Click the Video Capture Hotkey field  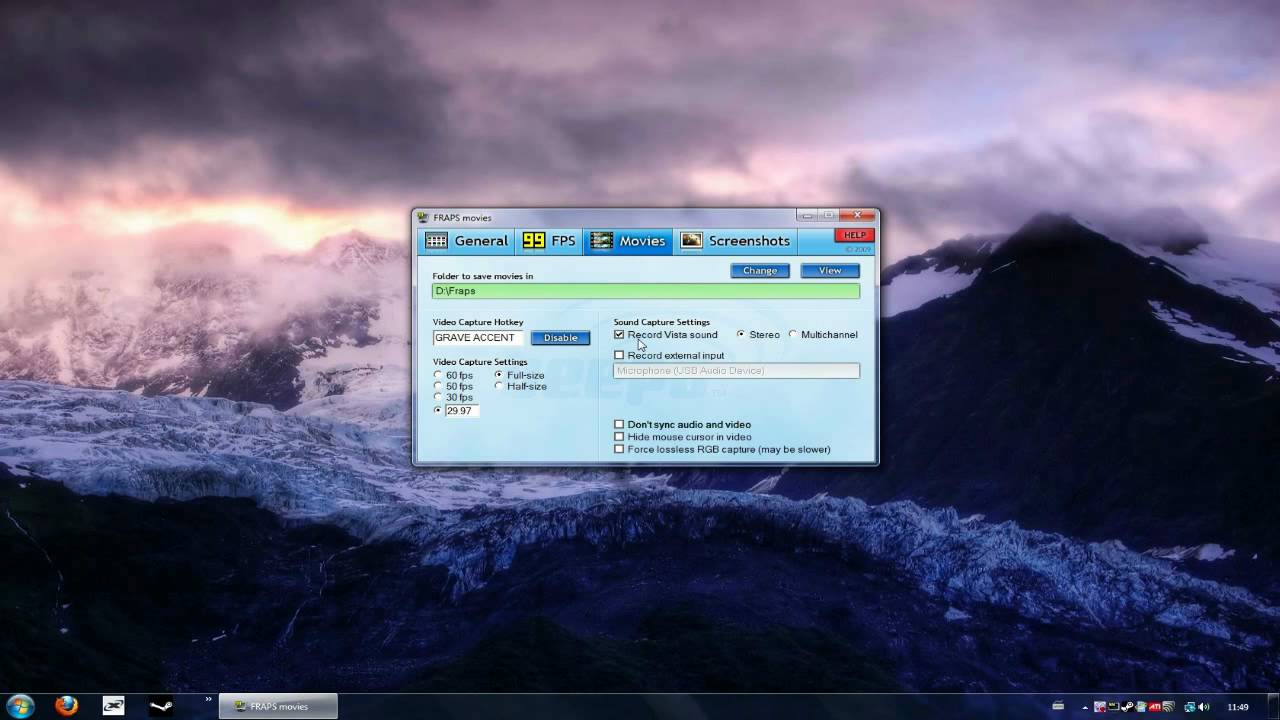pos(478,338)
